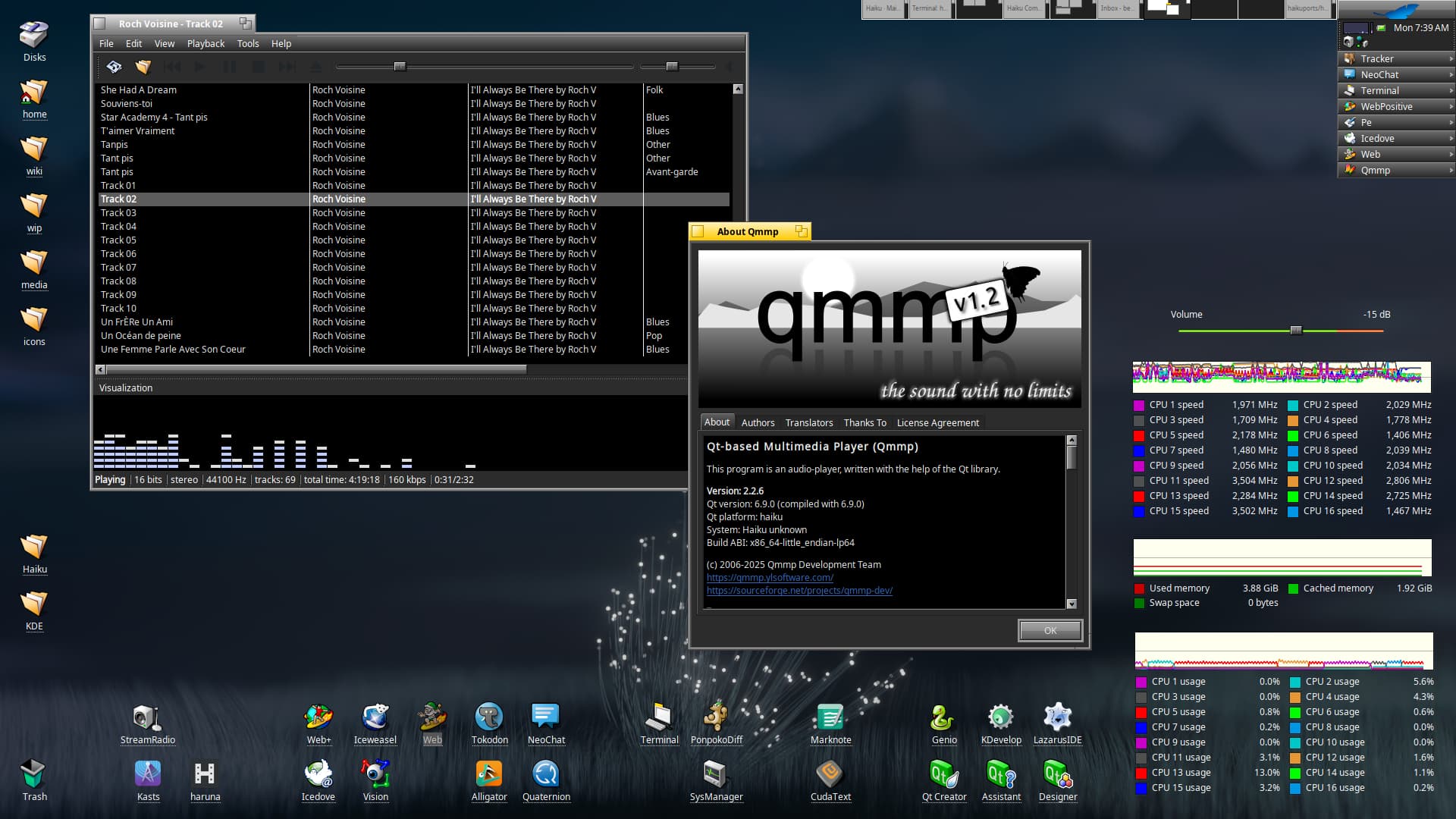Expand Pe entry arrow in Deskbar
The height and width of the screenshot is (819, 1456).
pos(1450,122)
